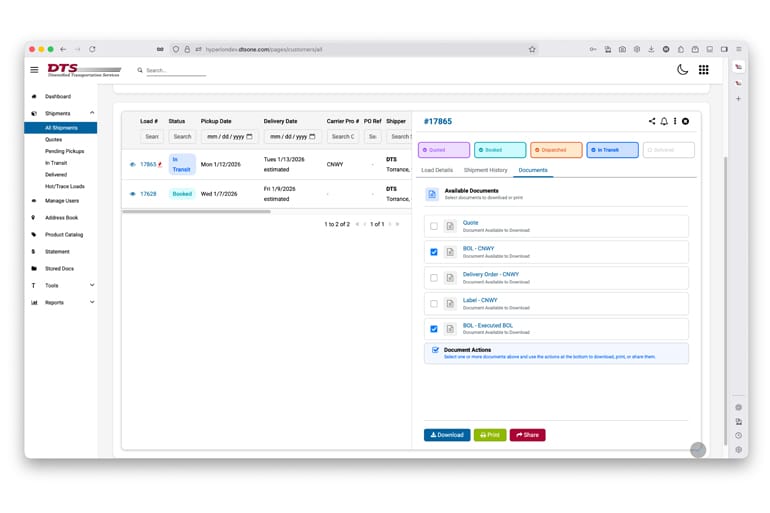Image resolution: width=770 pixels, height=513 pixels.
Task: Bookmark page with star icon
Action: 532,49
